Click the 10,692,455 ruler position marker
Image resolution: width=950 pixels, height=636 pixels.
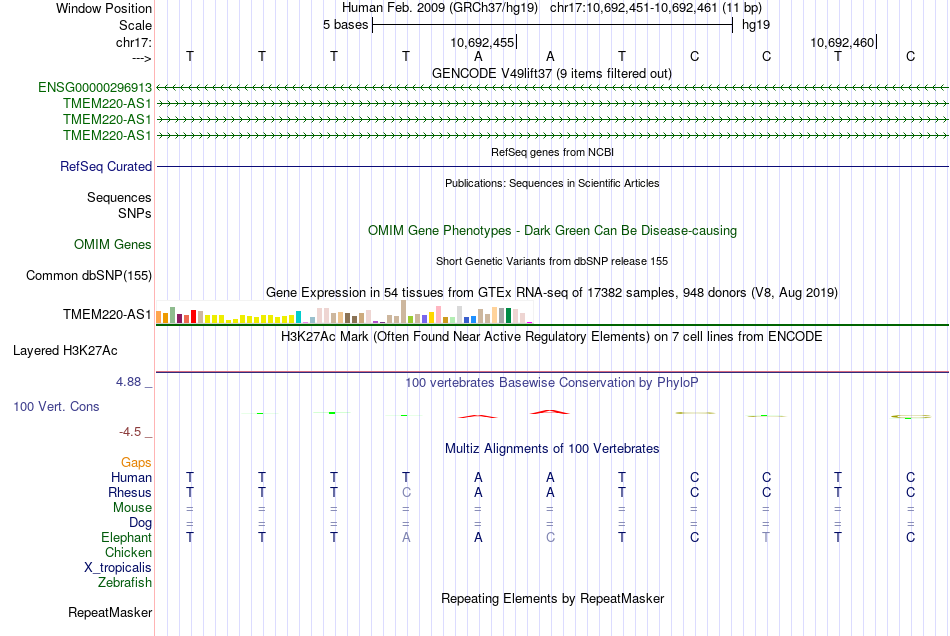tap(482, 42)
